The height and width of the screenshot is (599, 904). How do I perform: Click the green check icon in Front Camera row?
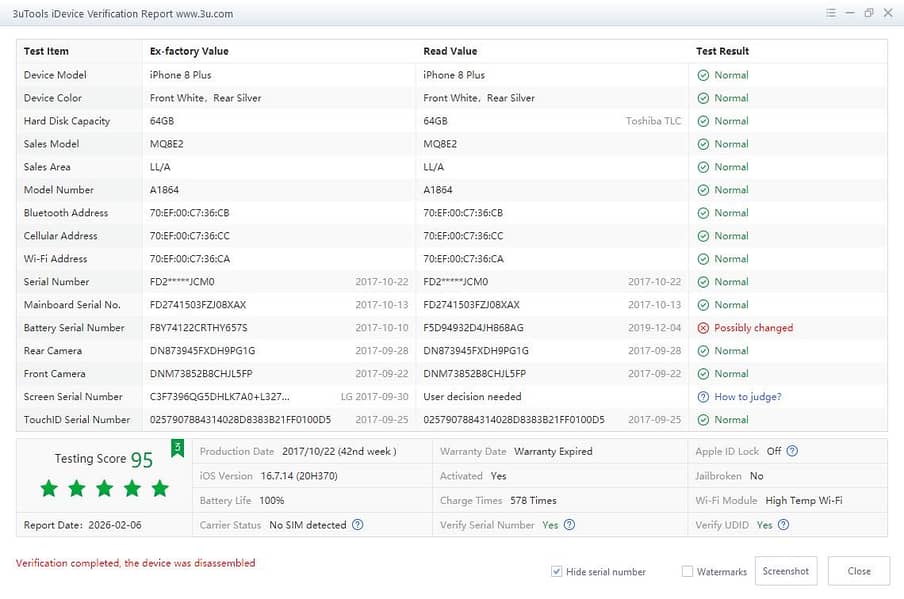(x=703, y=374)
